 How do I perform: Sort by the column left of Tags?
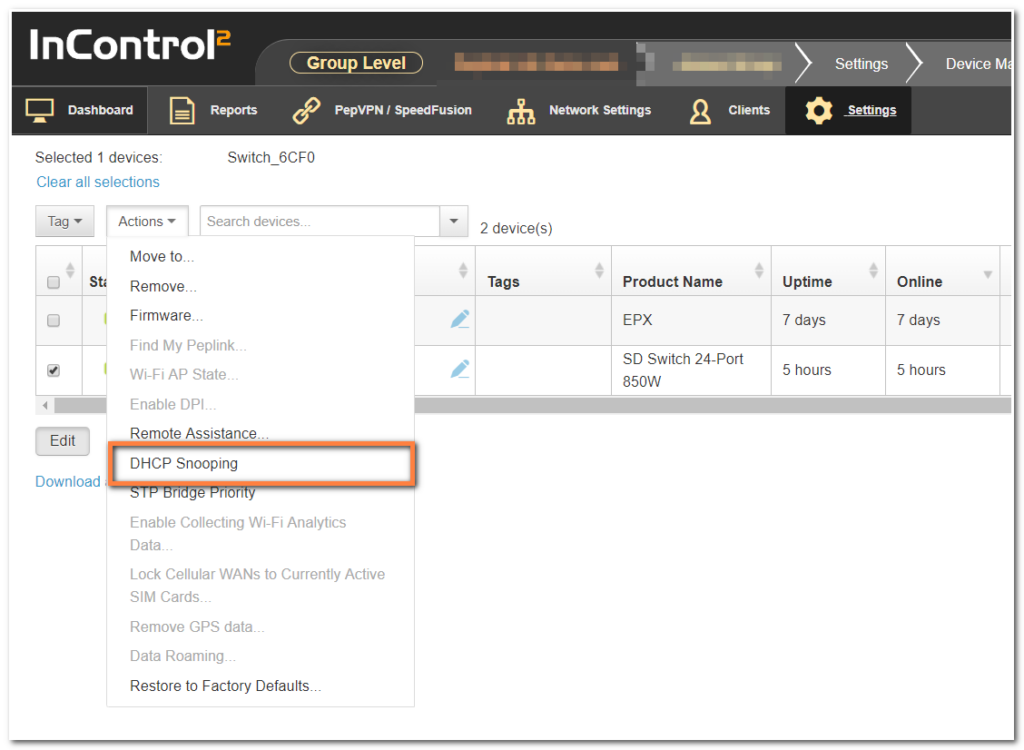click(x=463, y=270)
